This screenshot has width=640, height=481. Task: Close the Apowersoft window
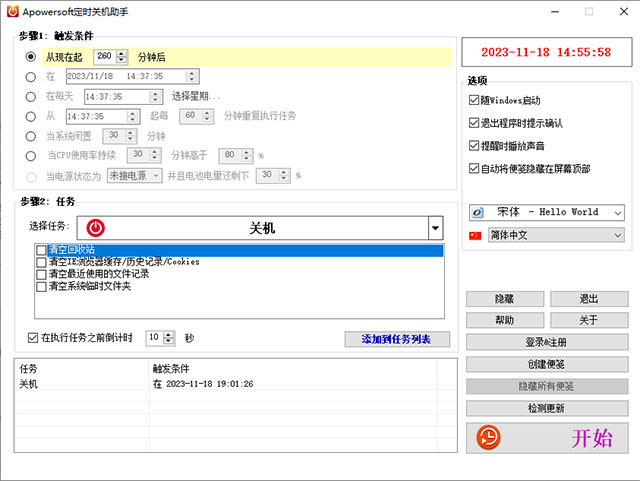click(624, 12)
